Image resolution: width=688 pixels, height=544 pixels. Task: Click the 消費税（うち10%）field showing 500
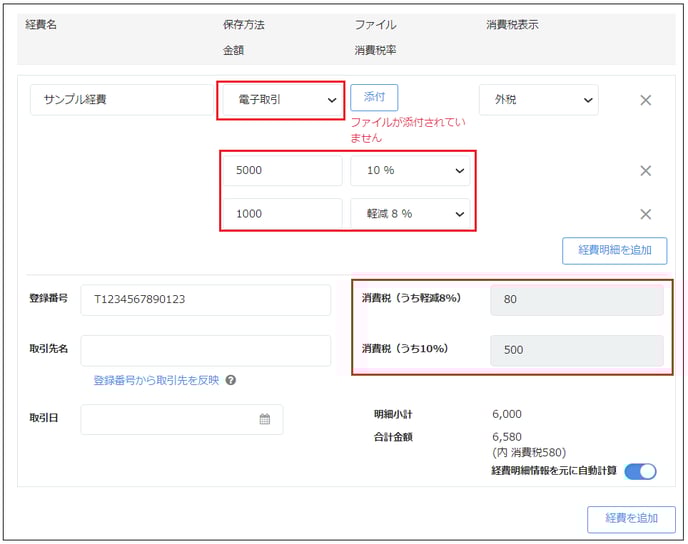point(577,351)
